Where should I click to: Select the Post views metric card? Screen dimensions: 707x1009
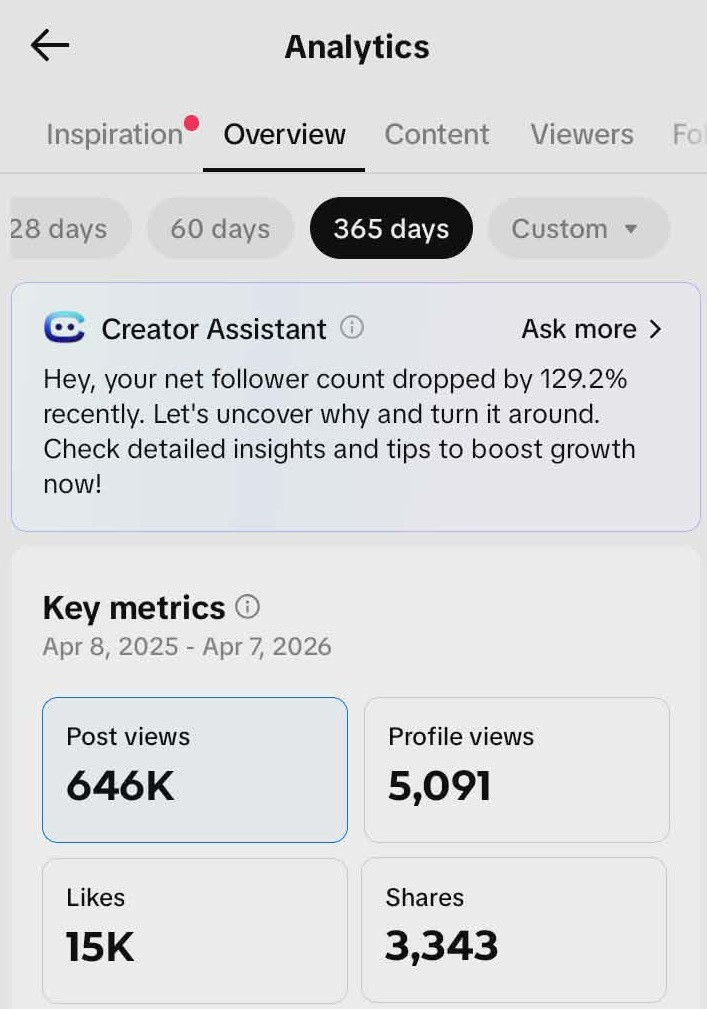pyautogui.click(x=195, y=769)
